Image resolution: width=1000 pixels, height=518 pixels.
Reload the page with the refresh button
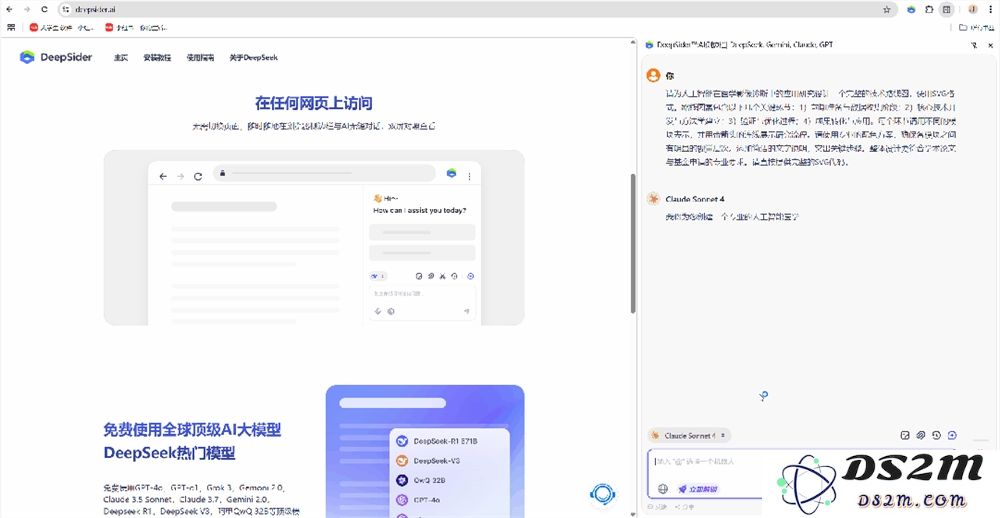coord(44,9)
